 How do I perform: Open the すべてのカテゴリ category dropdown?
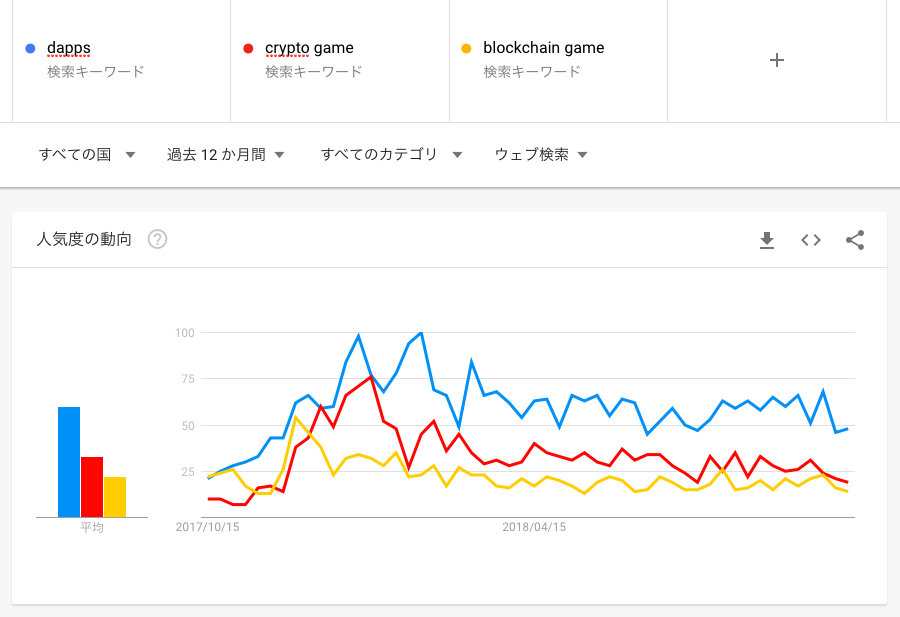coord(391,154)
